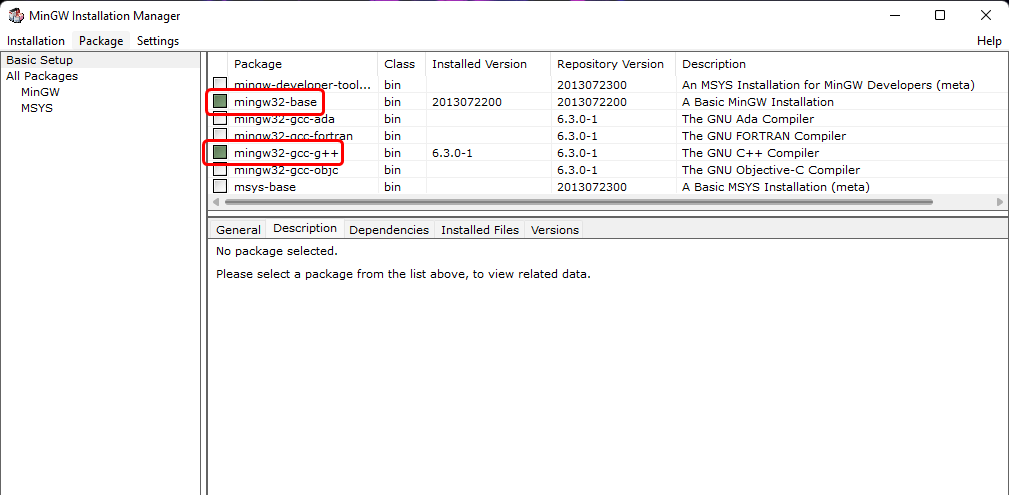Viewport: 1009px width, 495px height.
Task: Toggle checkbox for mingw-developer-toolkit package
Action: 220,84
